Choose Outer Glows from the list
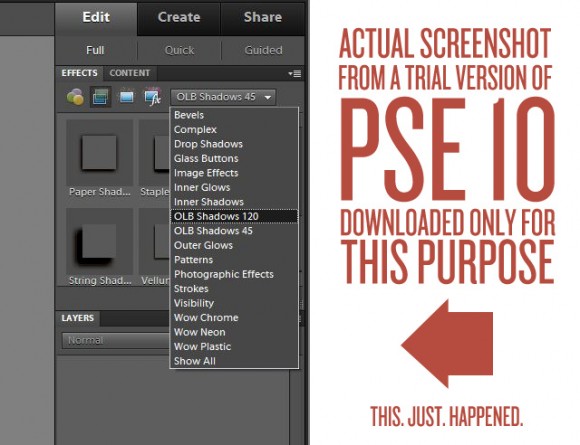Image resolution: width=580 pixels, height=445 pixels. tap(234, 245)
